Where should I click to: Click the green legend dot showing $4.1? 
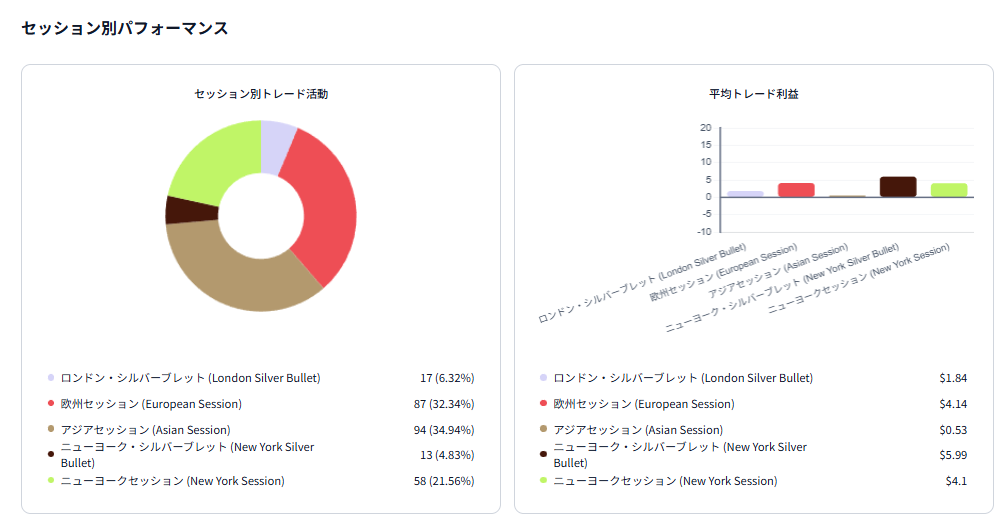543,481
